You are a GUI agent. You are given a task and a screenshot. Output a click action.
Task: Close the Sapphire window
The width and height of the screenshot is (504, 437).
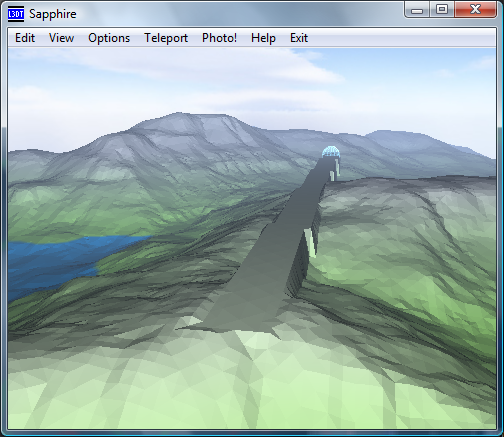tap(475, 9)
